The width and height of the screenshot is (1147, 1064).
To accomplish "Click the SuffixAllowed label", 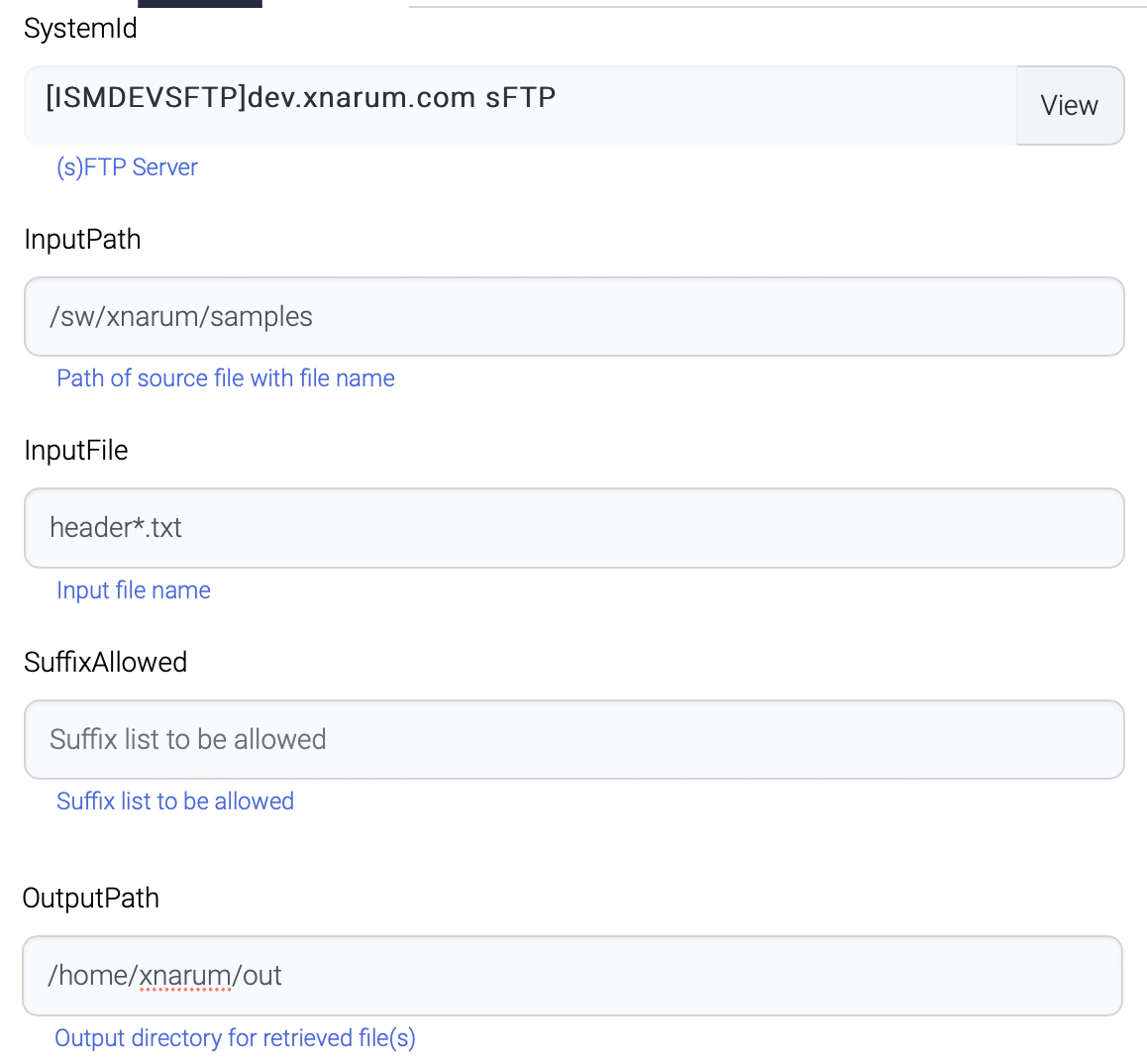I will tap(105, 662).
